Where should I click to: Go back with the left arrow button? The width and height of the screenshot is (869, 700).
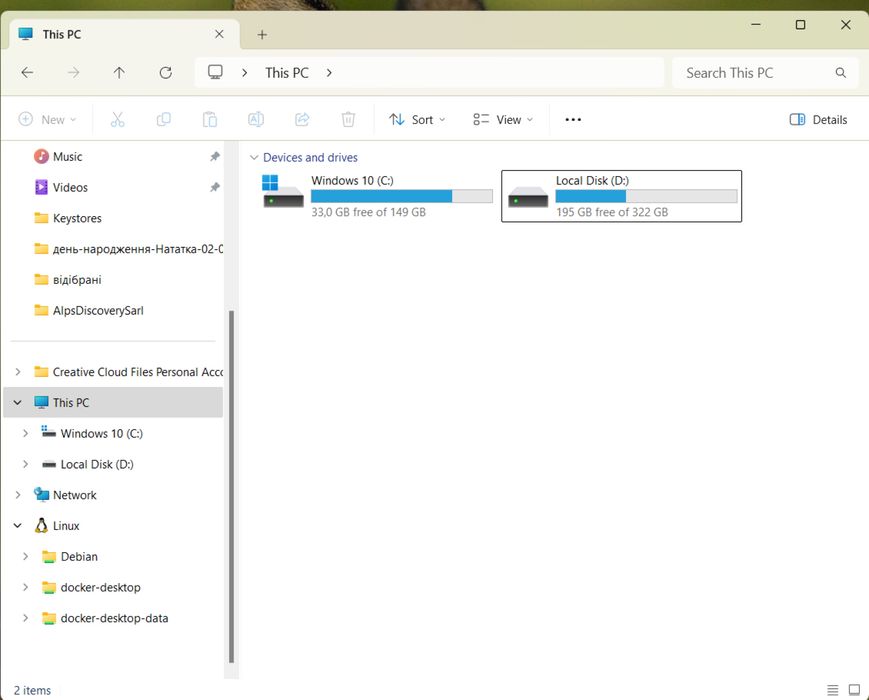27,73
